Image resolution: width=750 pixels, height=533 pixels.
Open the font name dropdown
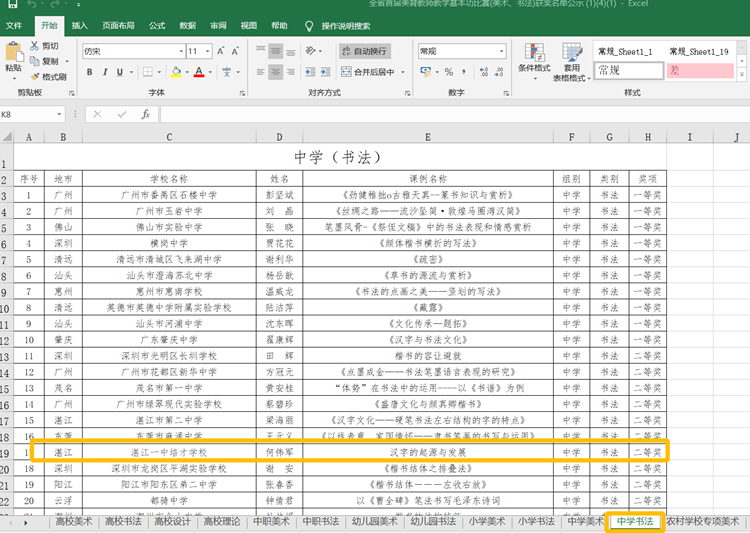181,51
